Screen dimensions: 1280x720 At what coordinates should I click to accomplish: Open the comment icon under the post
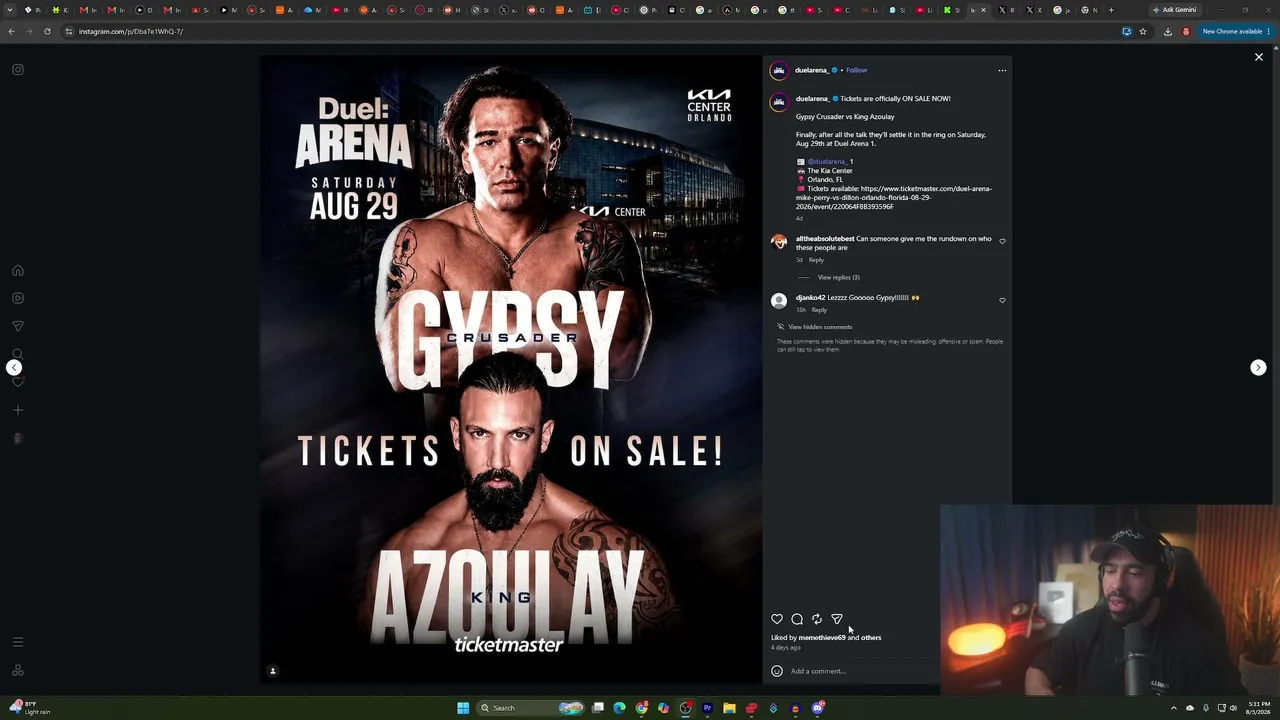(x=797, y=619)
